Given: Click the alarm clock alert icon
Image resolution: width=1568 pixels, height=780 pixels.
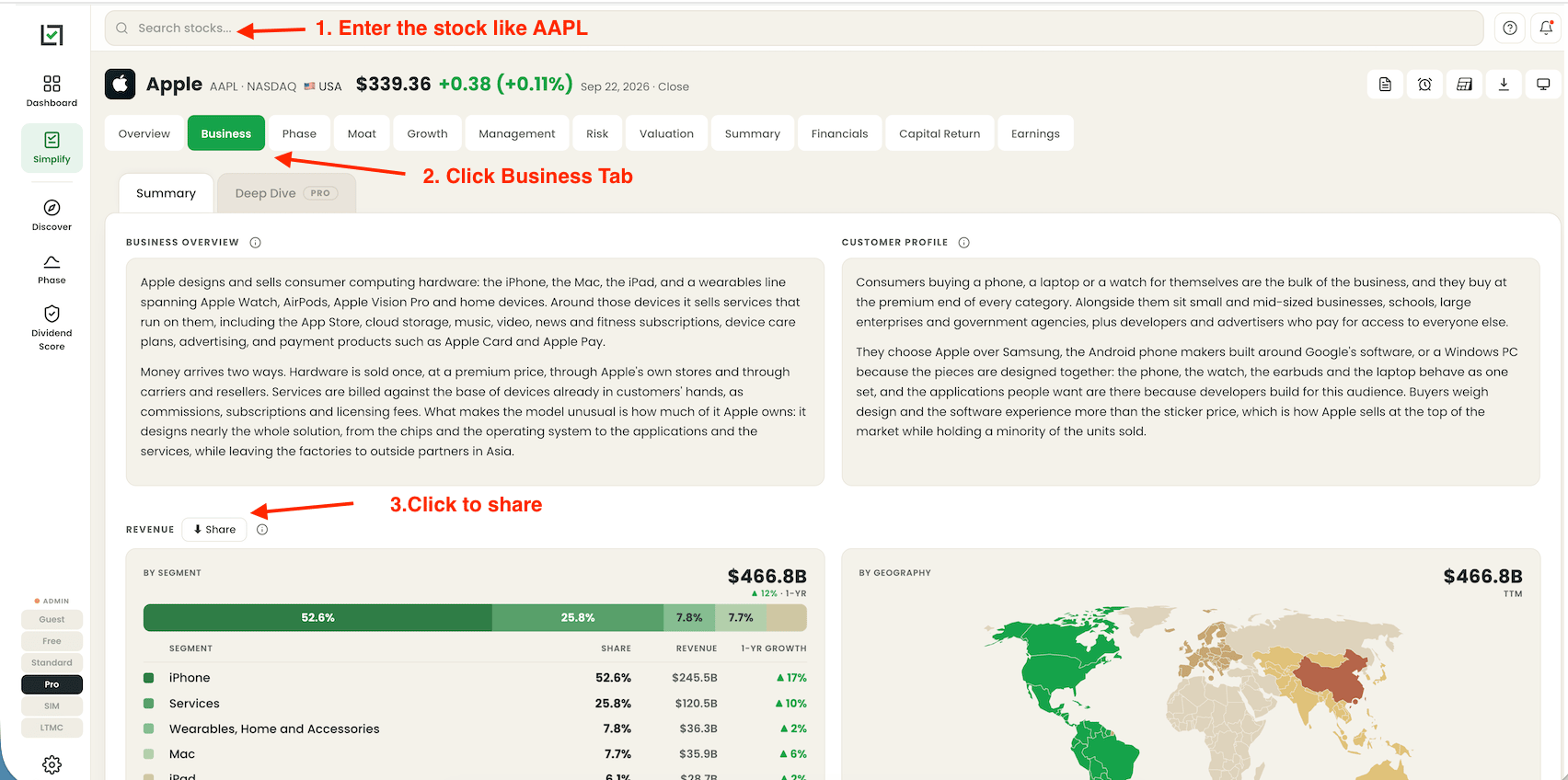Looking at the screenshot, I should click(1424, 85).
